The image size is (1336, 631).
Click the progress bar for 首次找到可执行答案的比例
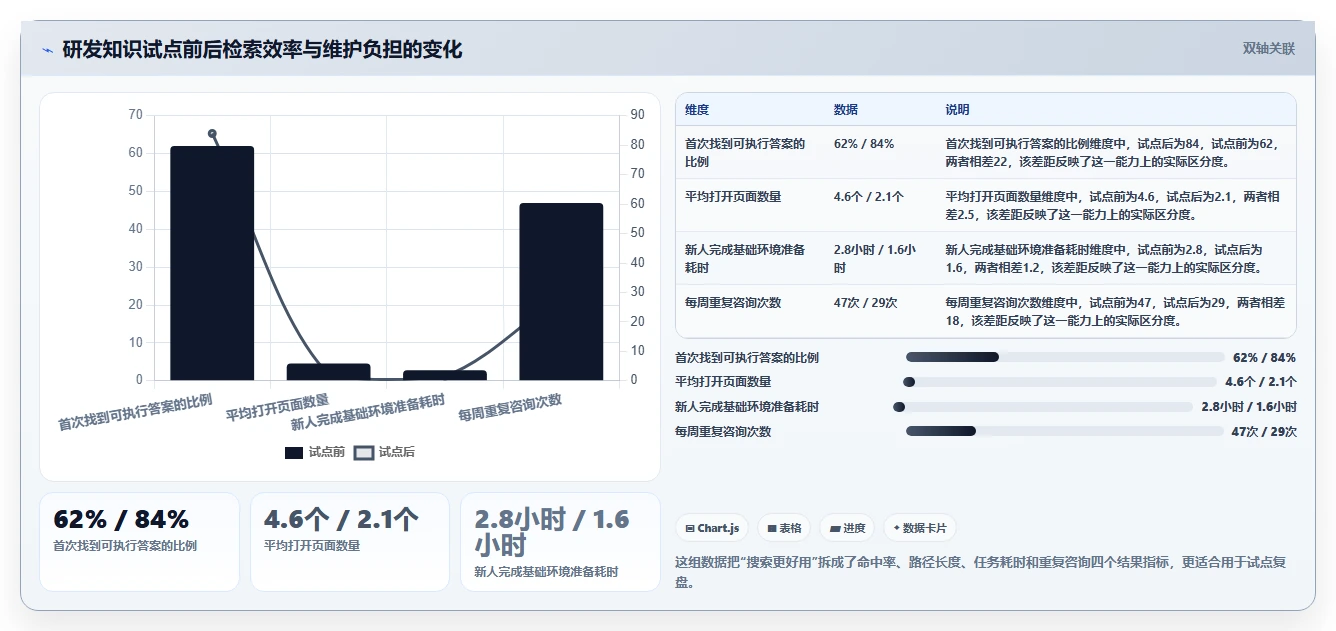[x=1065, y=357]
